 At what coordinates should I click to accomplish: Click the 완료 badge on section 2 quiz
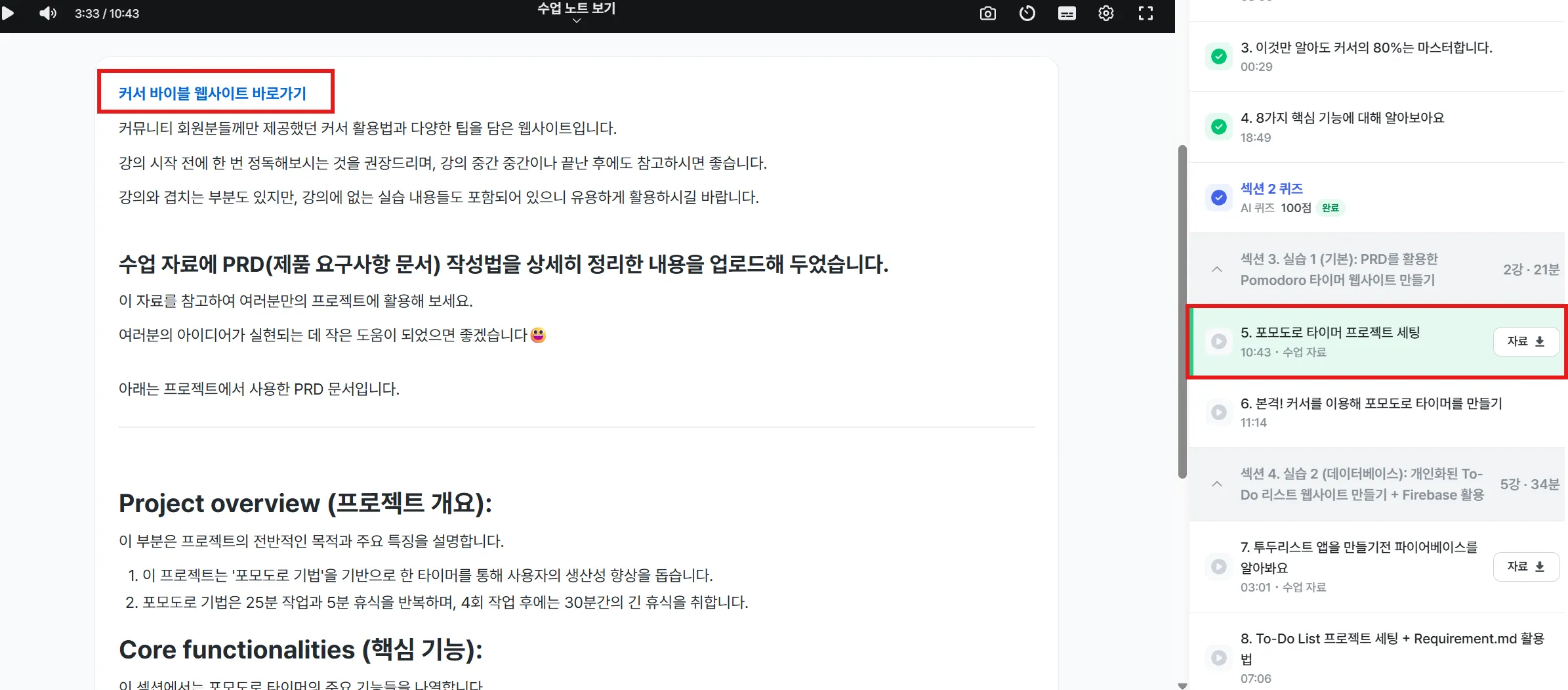pyautogui.click(x=1331, y=207)
